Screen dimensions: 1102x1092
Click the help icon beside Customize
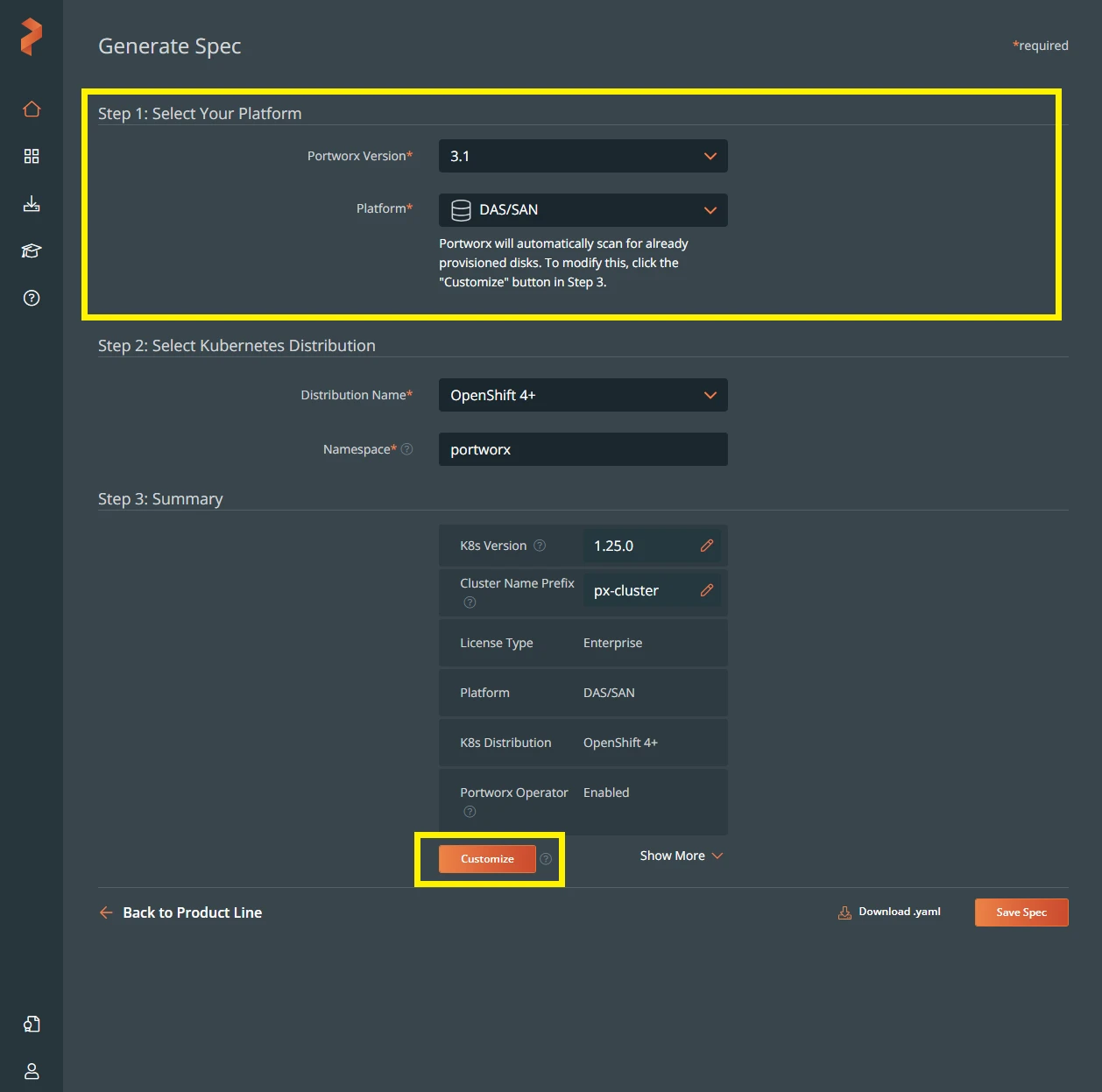[x=546, y=859]
